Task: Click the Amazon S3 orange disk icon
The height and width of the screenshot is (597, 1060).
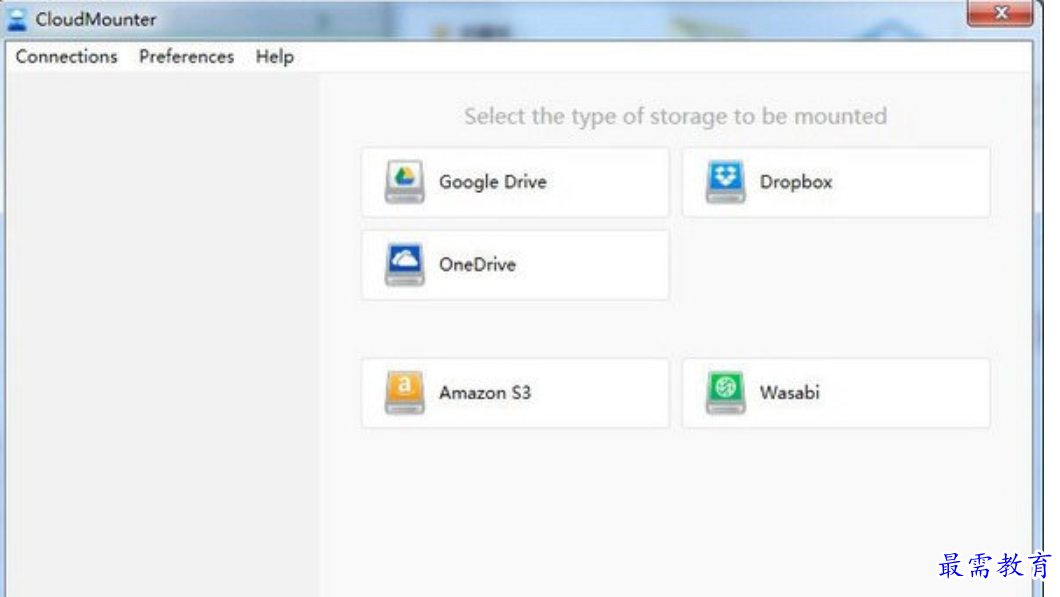Action: (404, 392)
